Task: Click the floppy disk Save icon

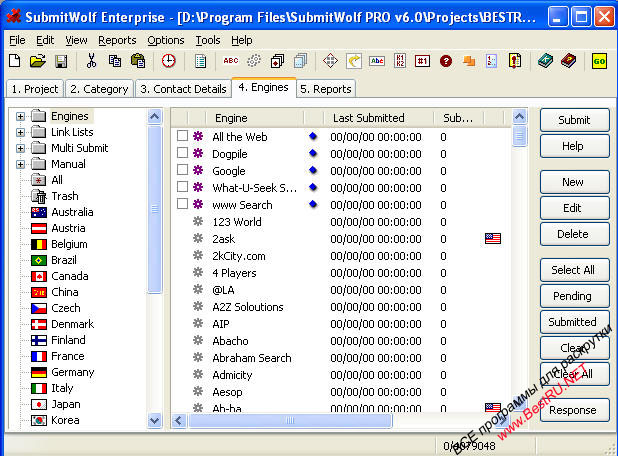Action: pyautogui.click(x=61, y=61)
